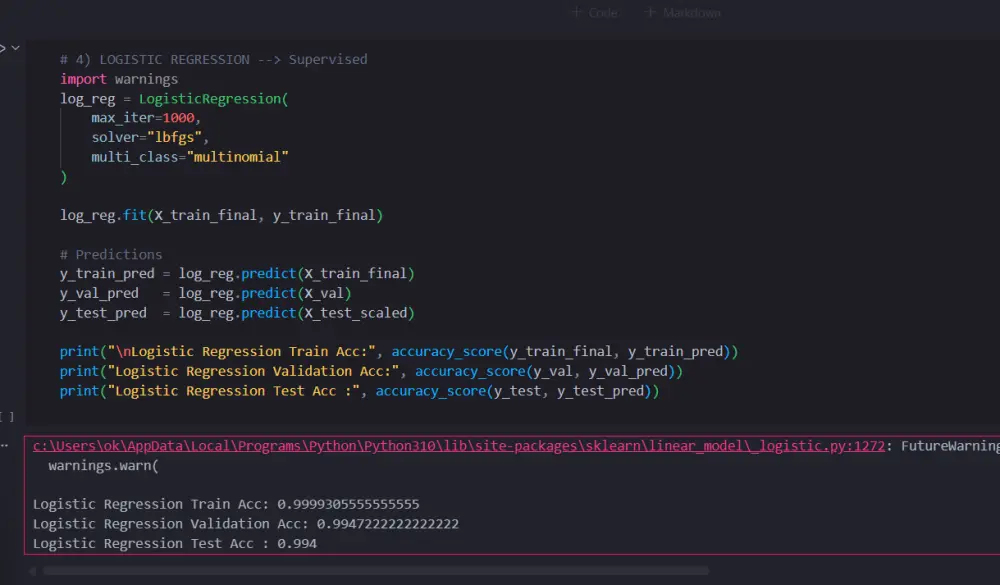Image resolution: width=1000 pixels, height=585 pixels.
Task: Click the max_iter value 1000
Action: click(178, 118)
